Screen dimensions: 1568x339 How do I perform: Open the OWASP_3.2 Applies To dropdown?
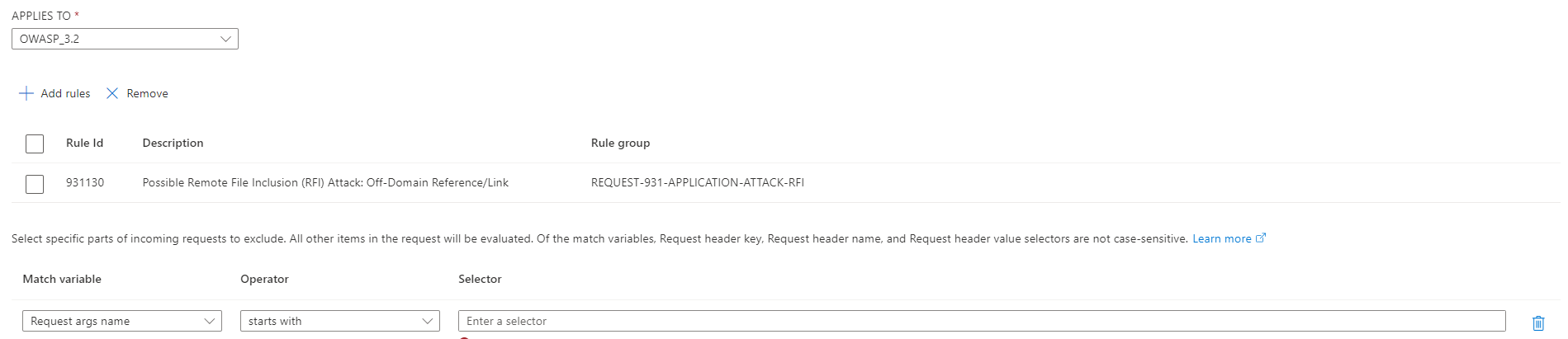point(124,39)
